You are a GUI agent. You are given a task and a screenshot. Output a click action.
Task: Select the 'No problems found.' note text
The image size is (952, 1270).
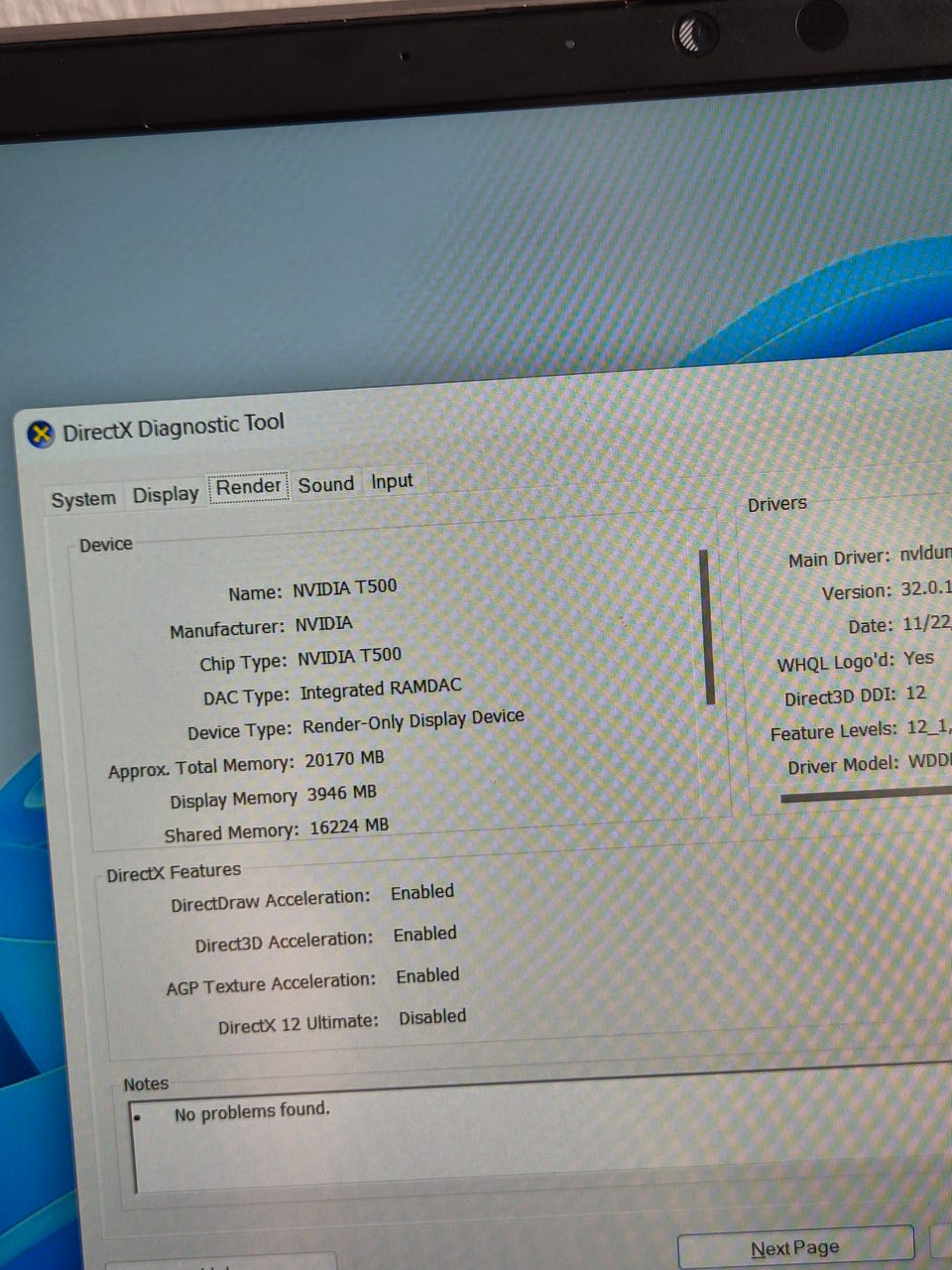coord(252,1111)
